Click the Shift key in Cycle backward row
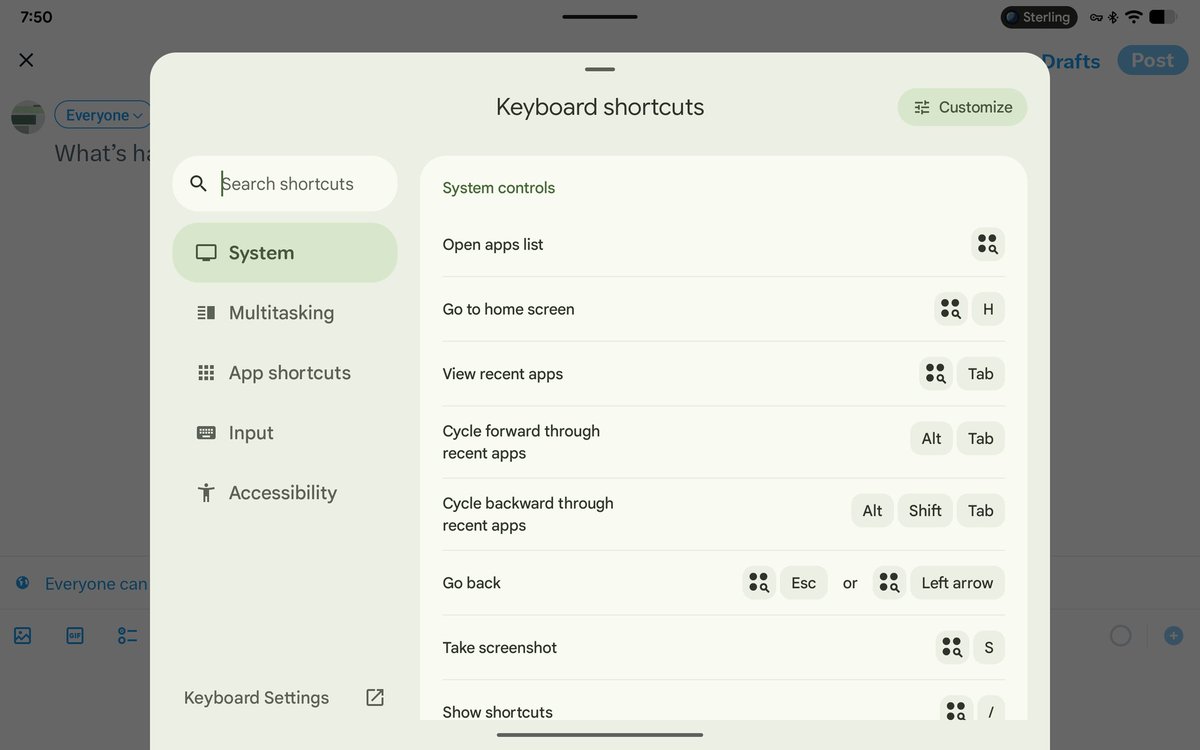1200x750 pixels. point(925,511)
